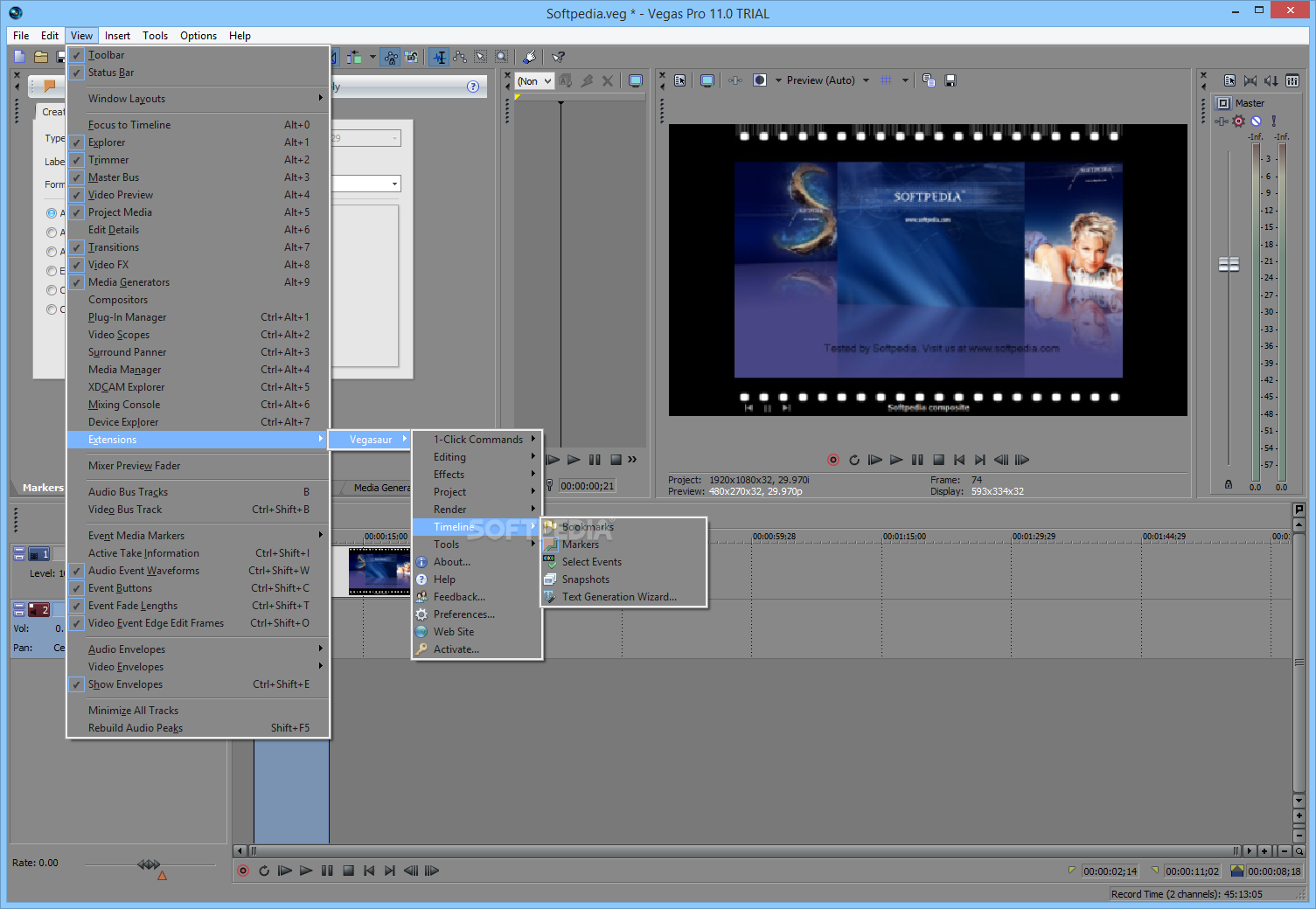Choose Text Generation Wizard entry
The height and width of the screenshot is (909, 1316).
624,597
